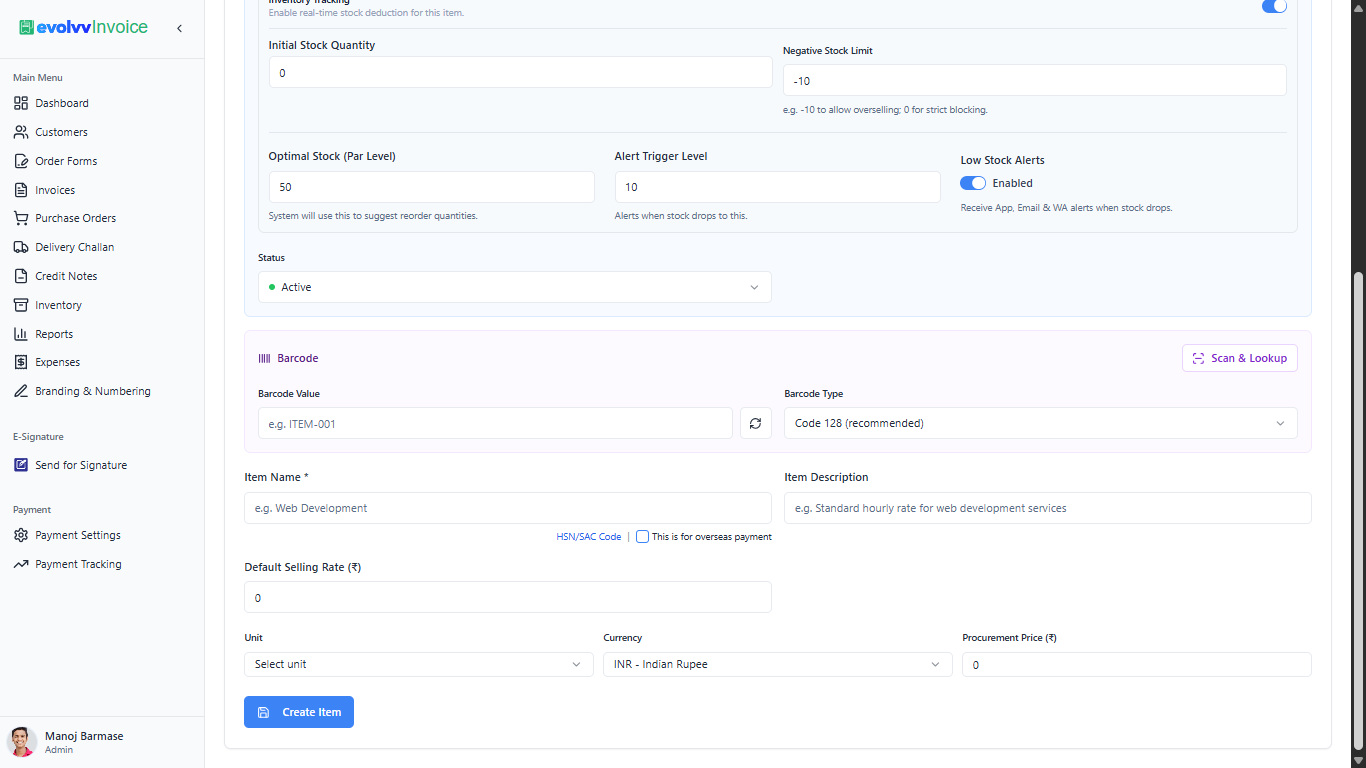Click Manoj Barmase's profile avatar
This screenshot has height=768, width=1366.
[x=22, y=742]
